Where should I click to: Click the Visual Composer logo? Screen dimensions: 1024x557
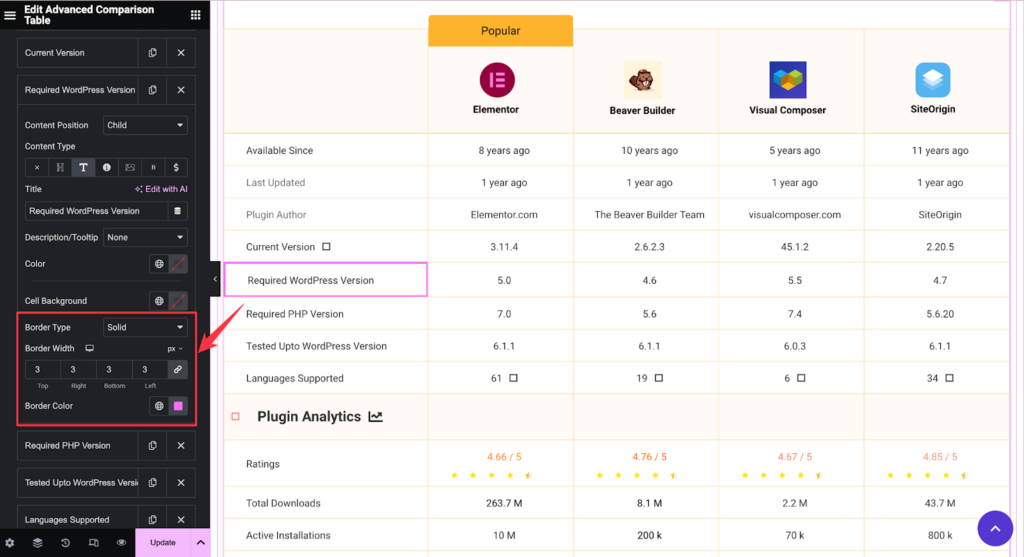point(788,80)
